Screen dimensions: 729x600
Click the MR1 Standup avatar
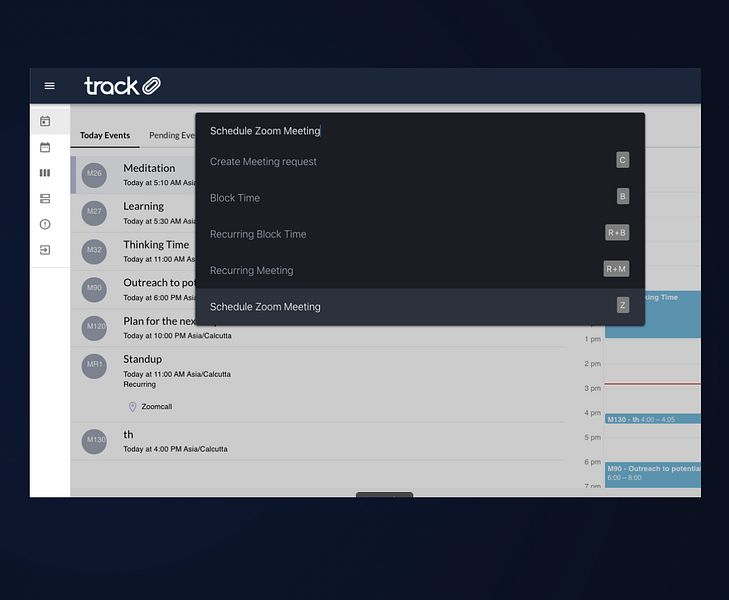[94, 366]
